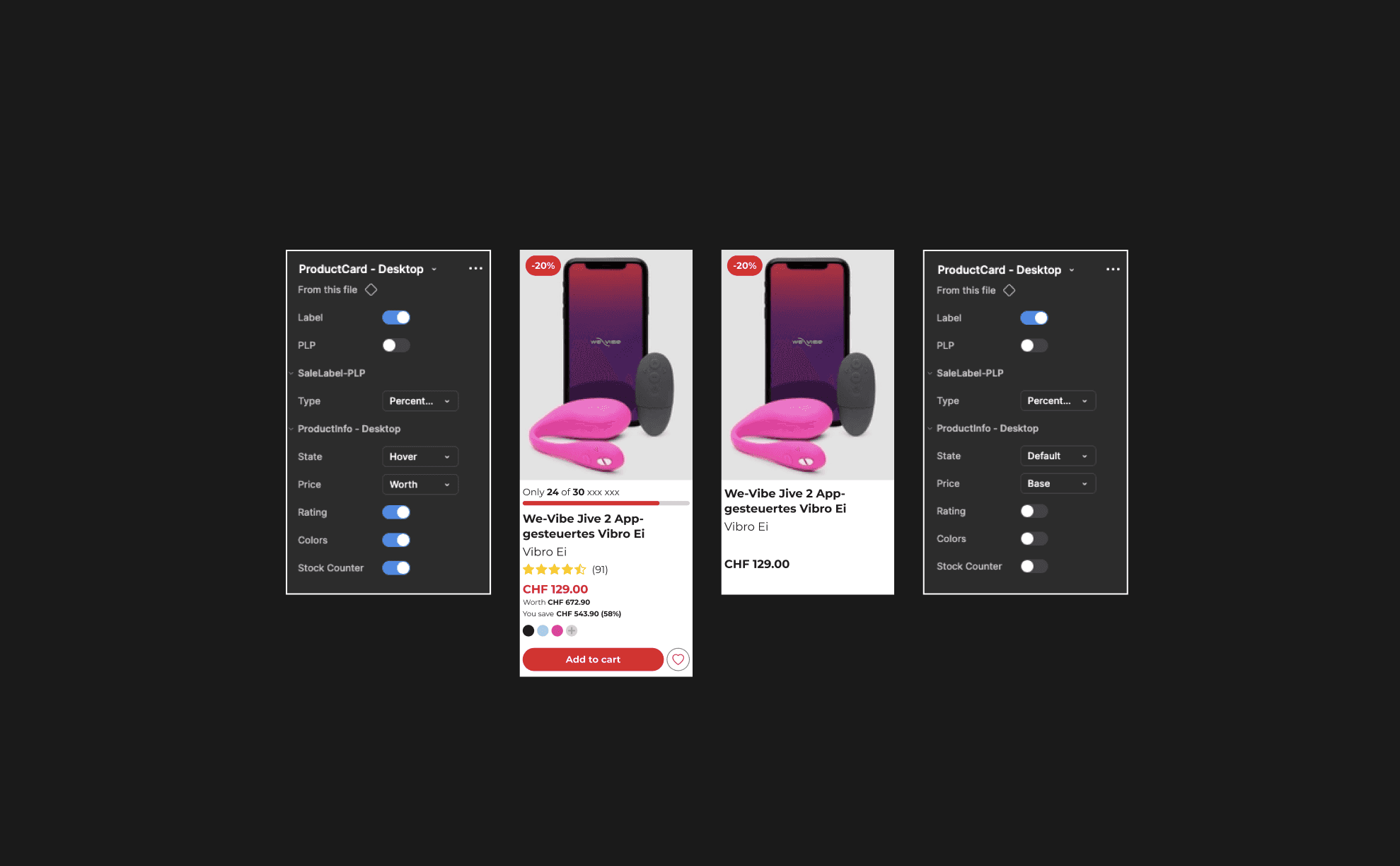1400x866 pixels.
Task: Disable the Label toggle in left panel
Action: click(x=396, y=318)
